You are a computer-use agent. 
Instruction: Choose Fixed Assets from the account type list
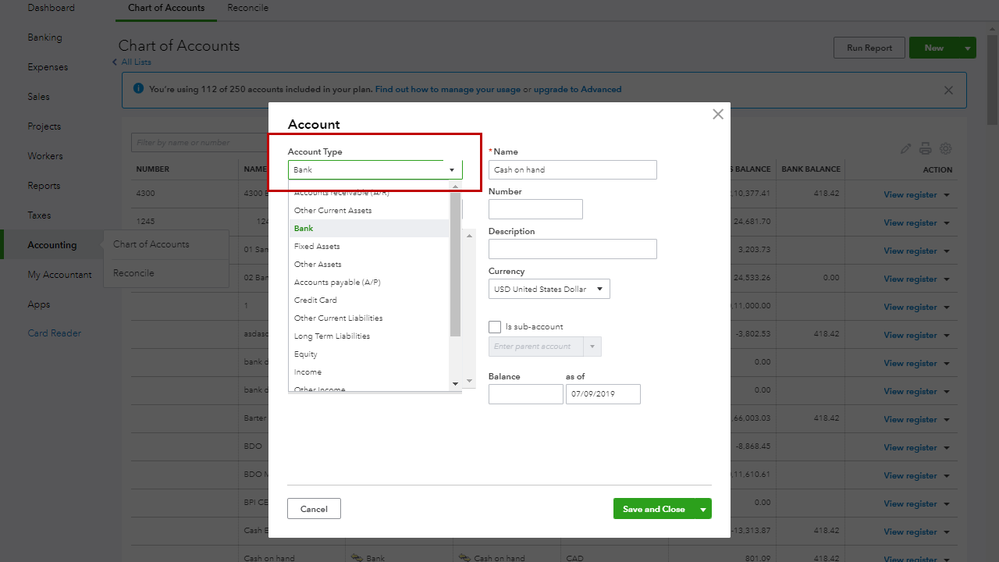click(x=317, y=246)
